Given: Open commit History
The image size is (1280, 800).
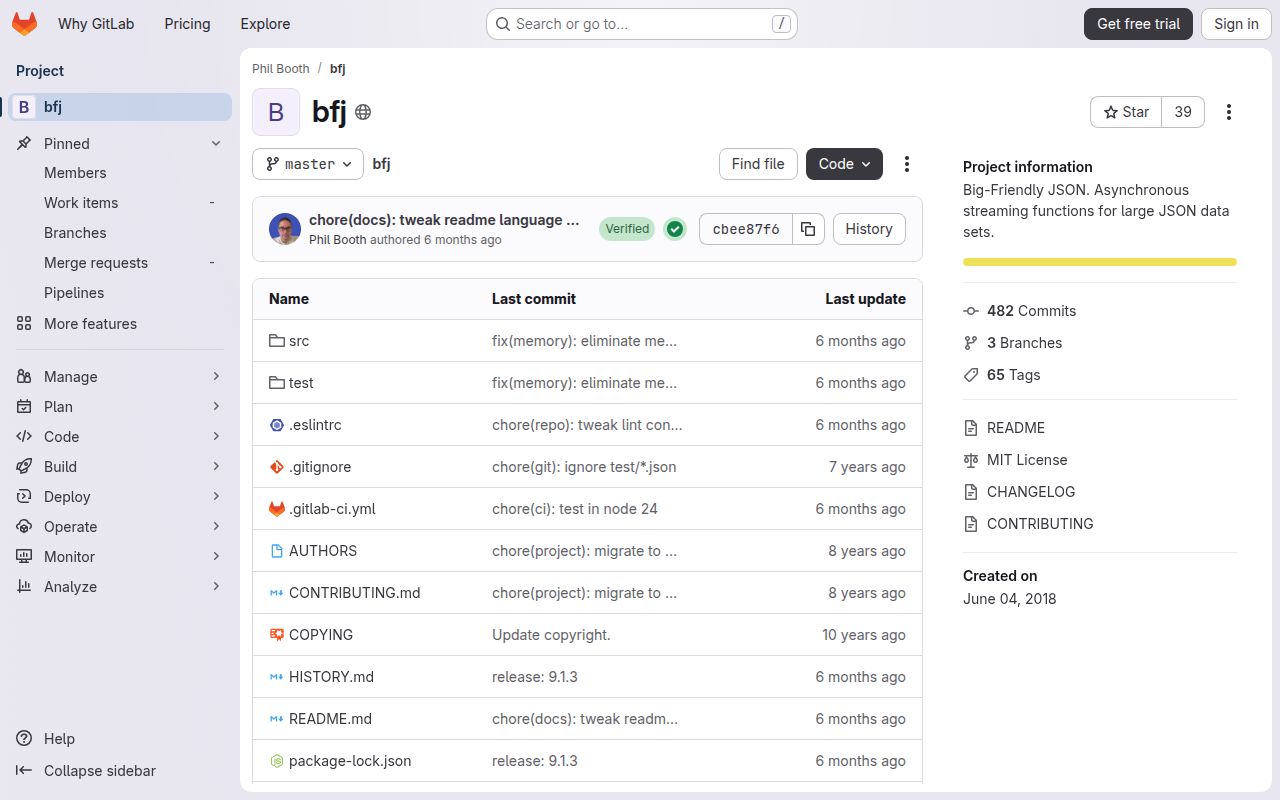Looking at the screenshot, I should 869,229.
